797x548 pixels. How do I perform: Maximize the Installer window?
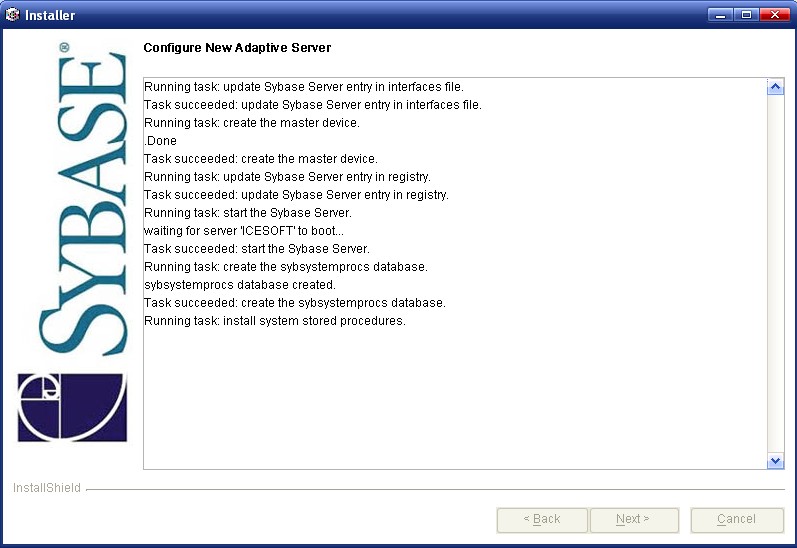pos(746,15)
